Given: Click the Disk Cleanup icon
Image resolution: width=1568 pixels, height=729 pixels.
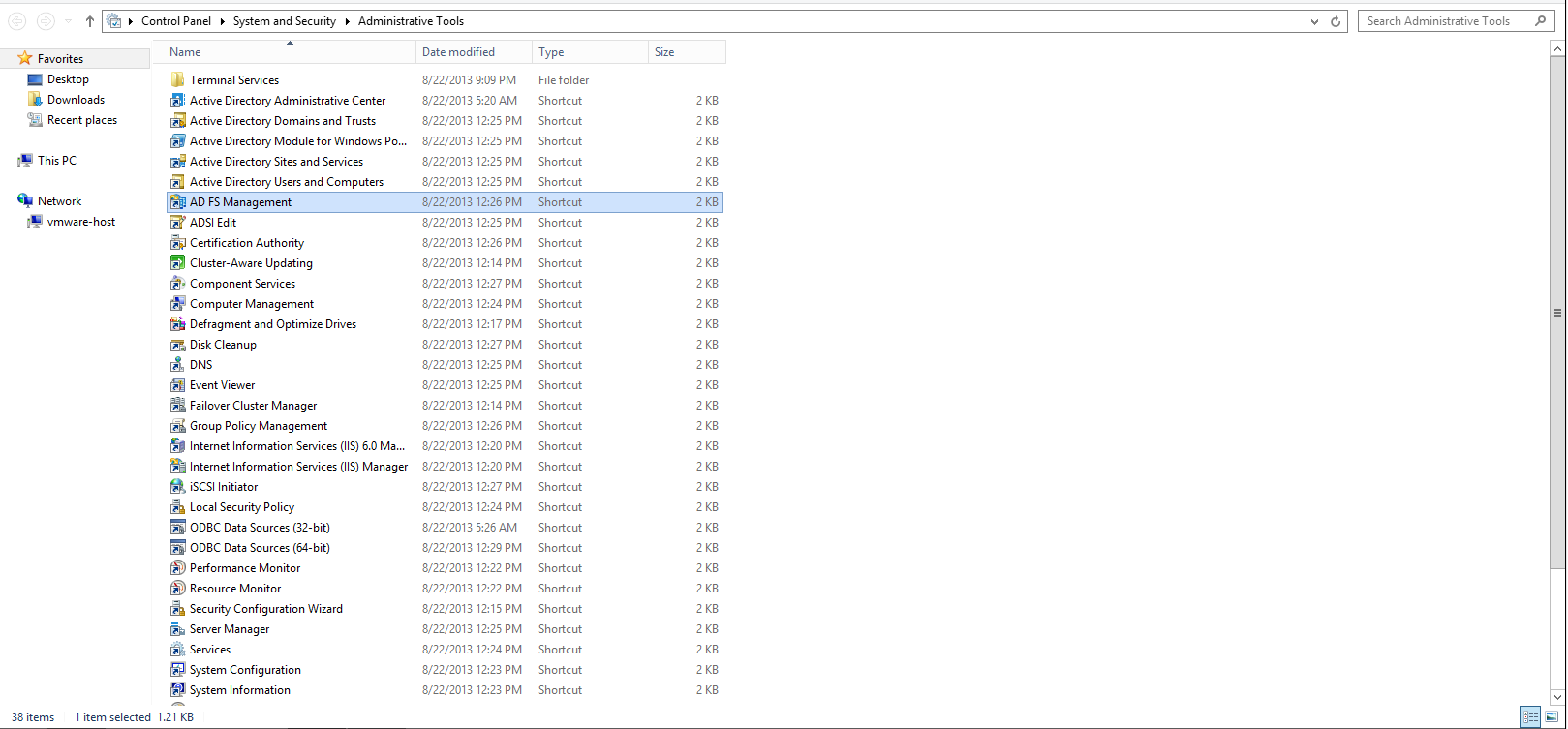Looking at the screenshot, I should tap(178, 345).
